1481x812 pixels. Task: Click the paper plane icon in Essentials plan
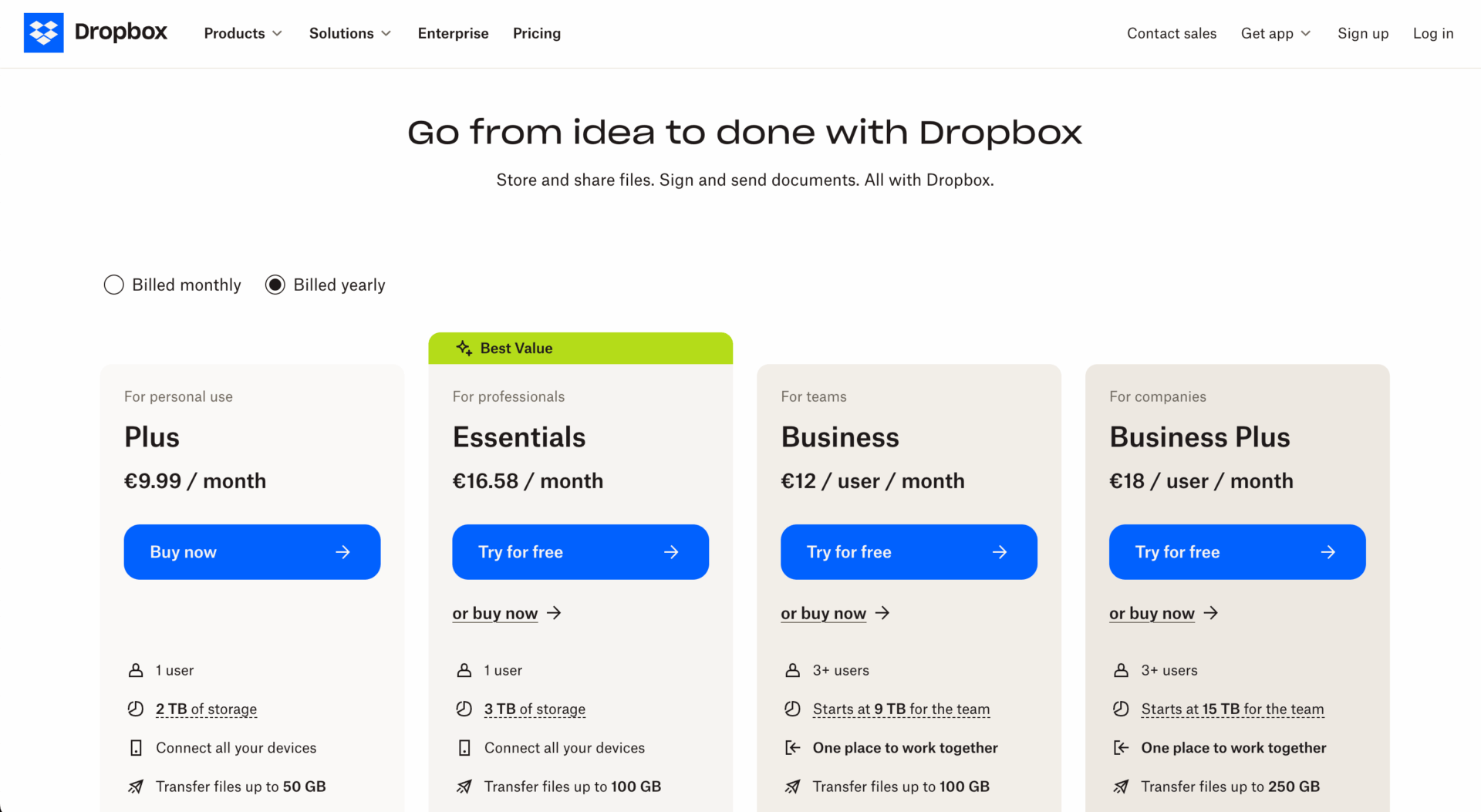pyautogui.click(x=464, y=787)
